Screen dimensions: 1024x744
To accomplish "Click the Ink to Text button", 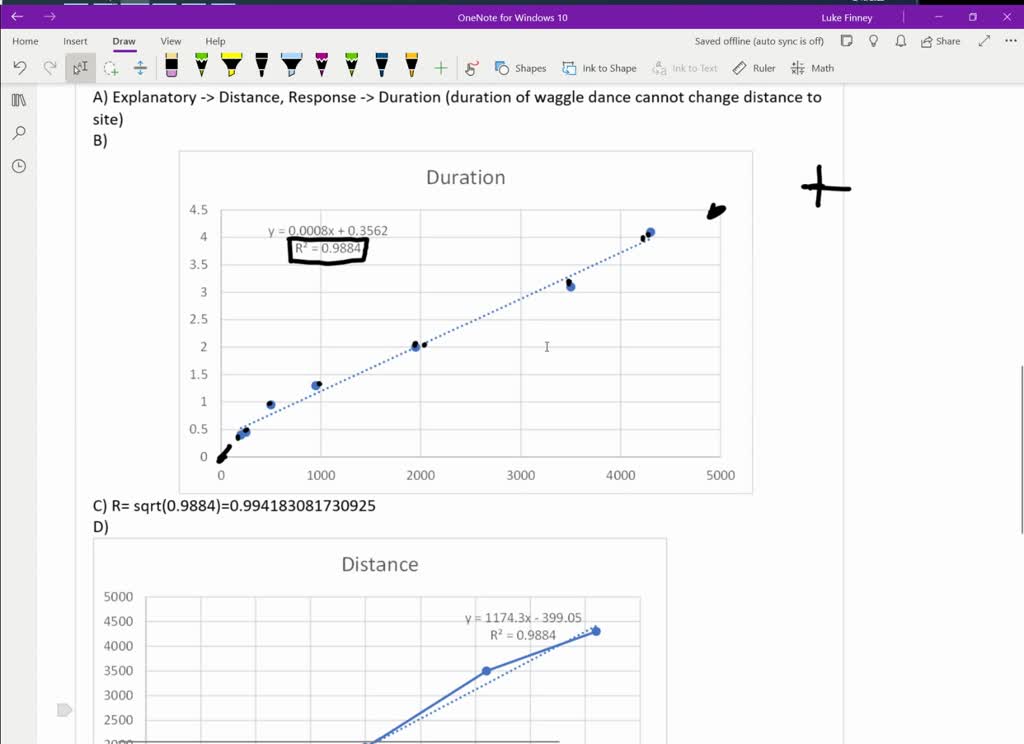I will (x=684, y=68).
